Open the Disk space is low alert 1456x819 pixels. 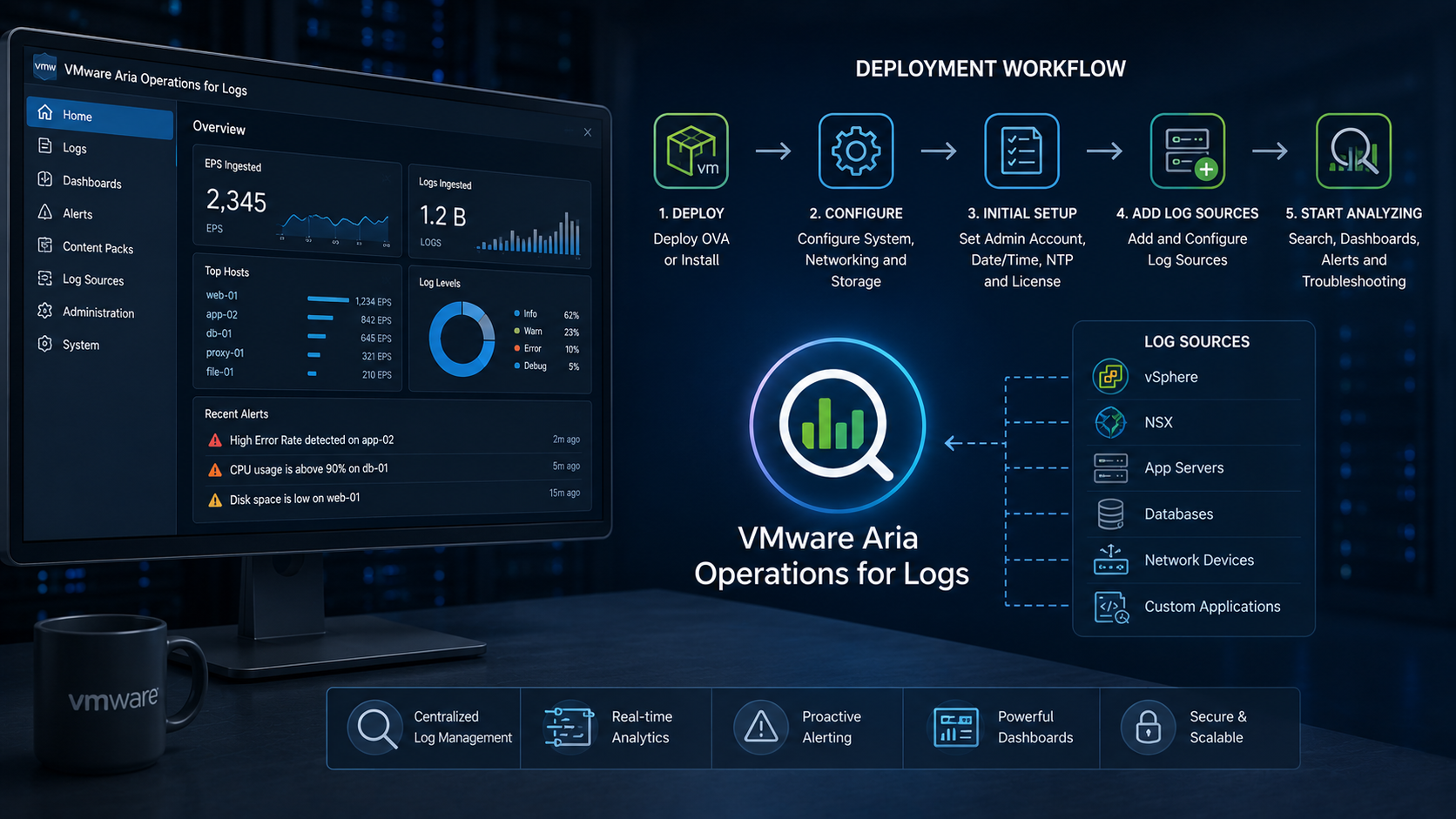[x=394, y=498]
